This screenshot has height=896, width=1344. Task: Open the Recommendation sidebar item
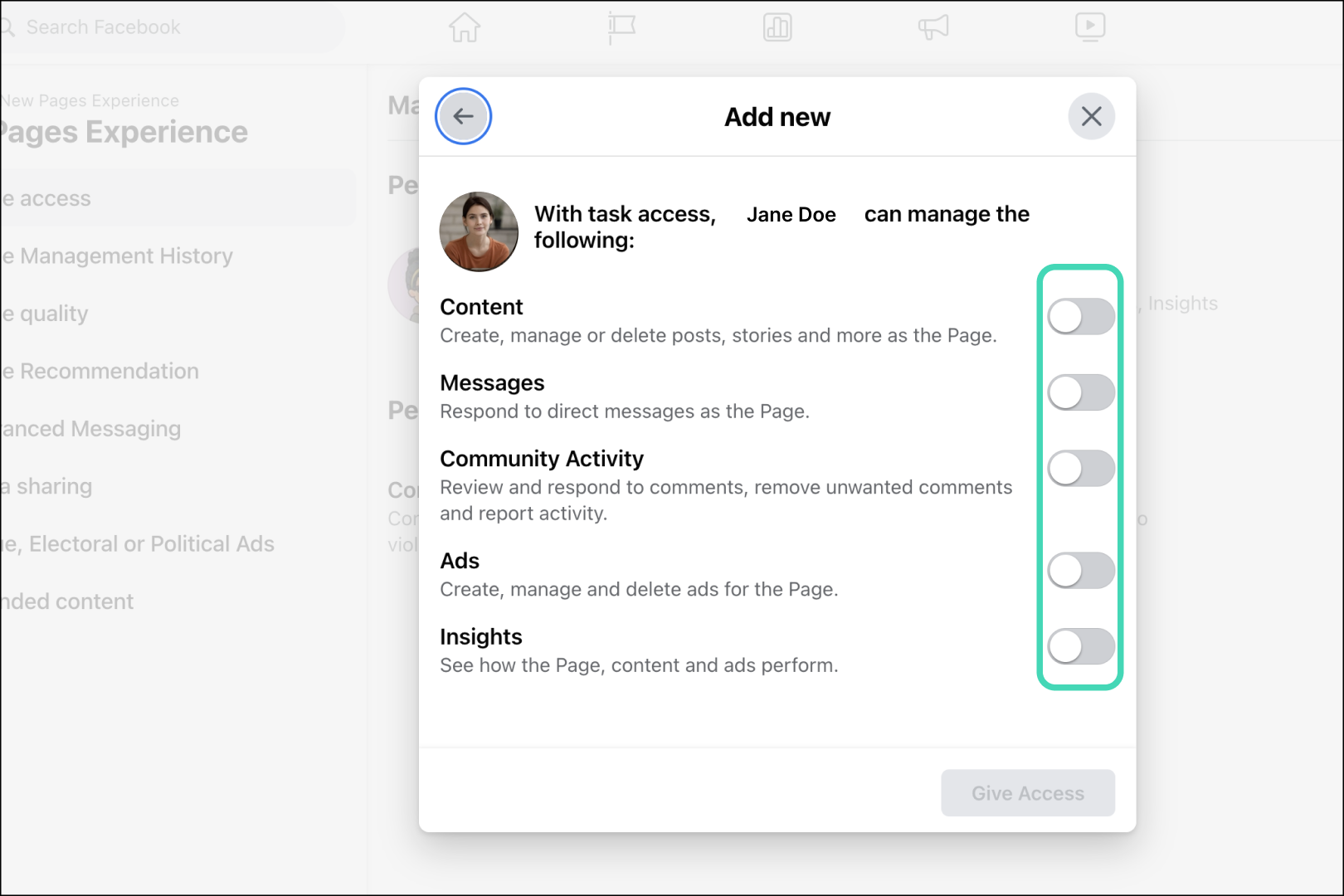[100, 371]
